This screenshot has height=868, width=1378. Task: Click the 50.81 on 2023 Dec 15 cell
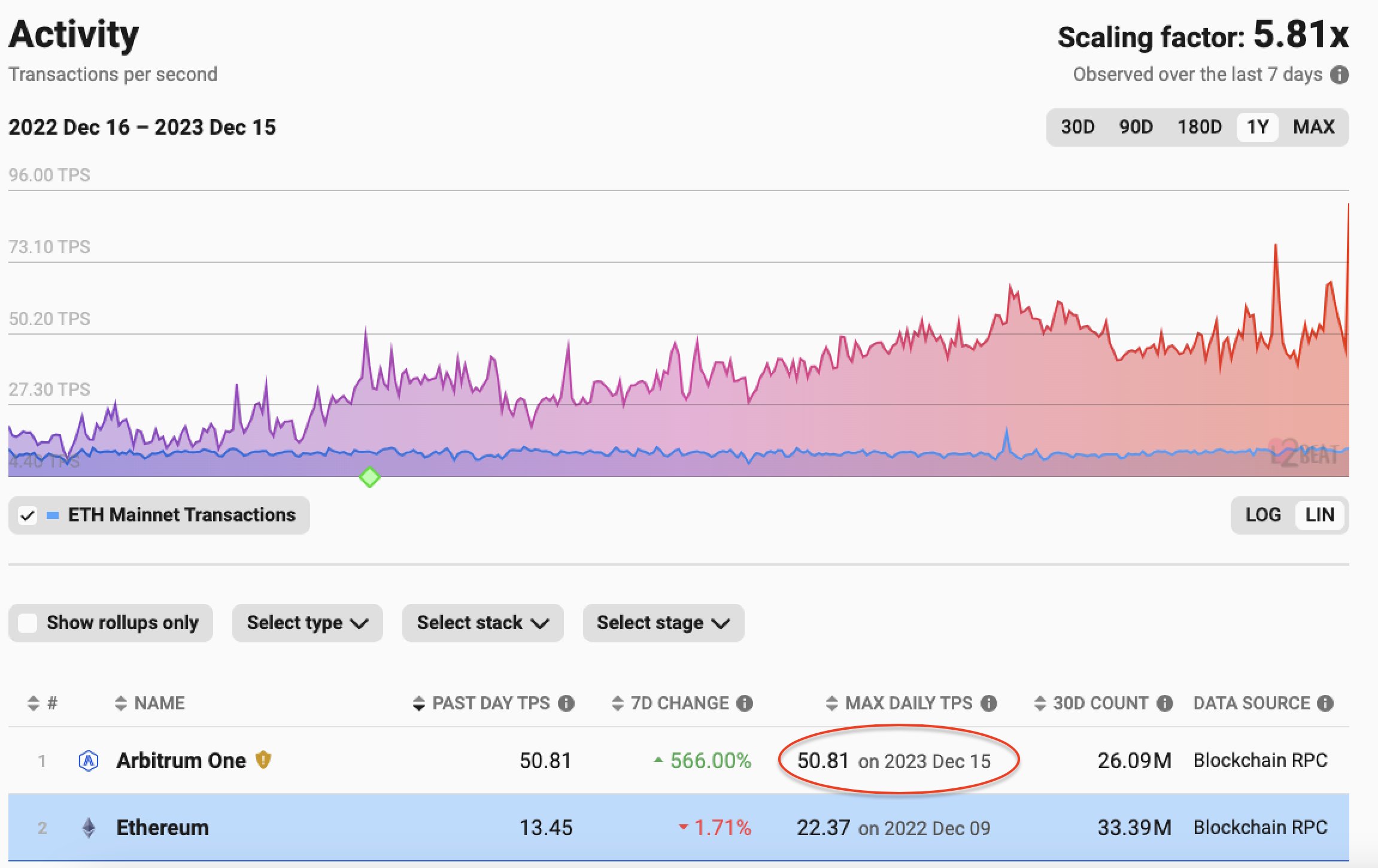click(894, 761)
